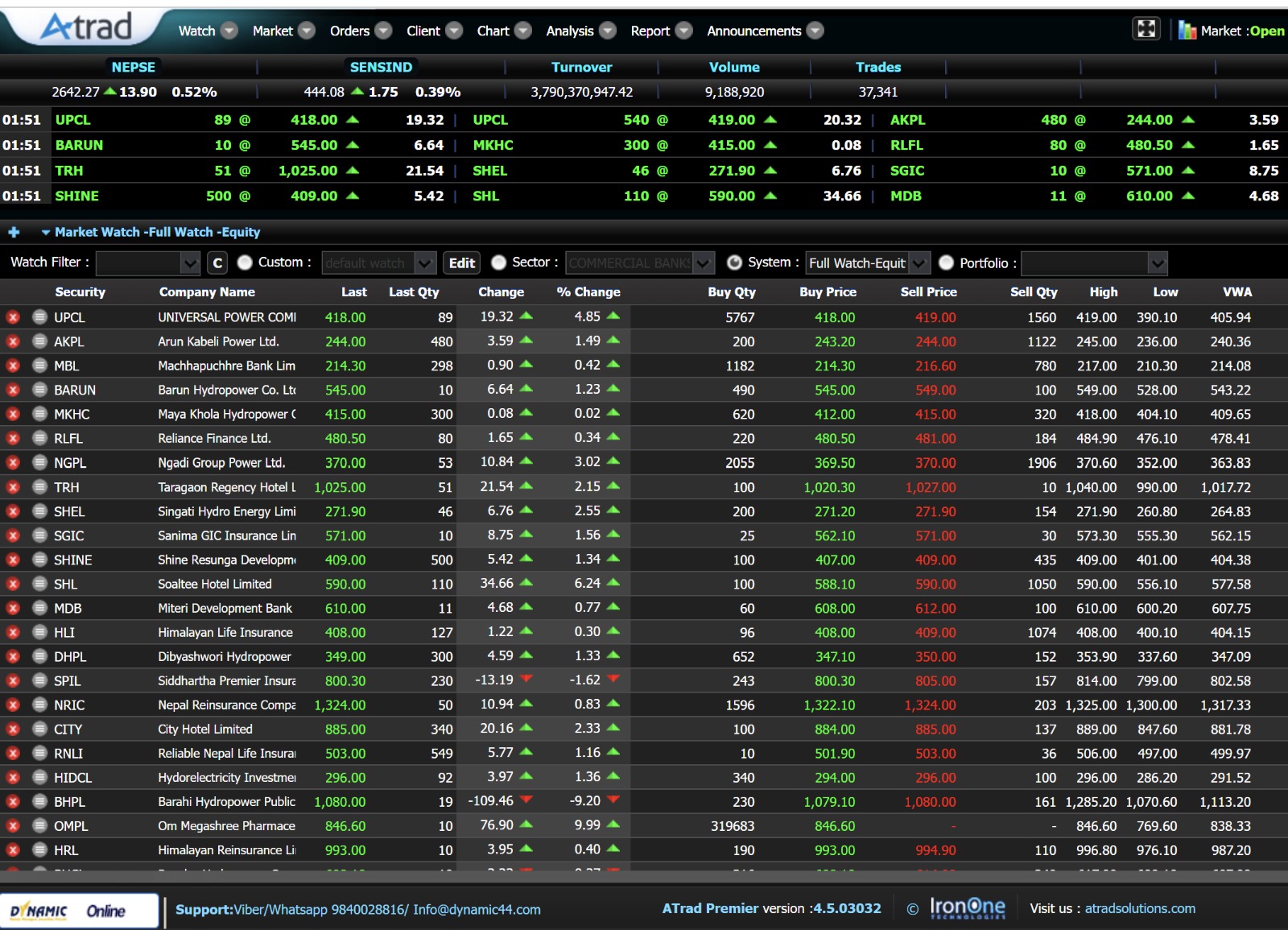Open the Orders menu
Screen dimensions: 1288x930
[360, 31]
